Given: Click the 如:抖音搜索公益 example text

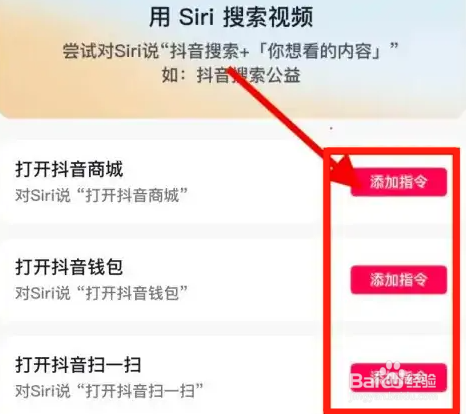Looking at the screenshot, I should 231,75.
